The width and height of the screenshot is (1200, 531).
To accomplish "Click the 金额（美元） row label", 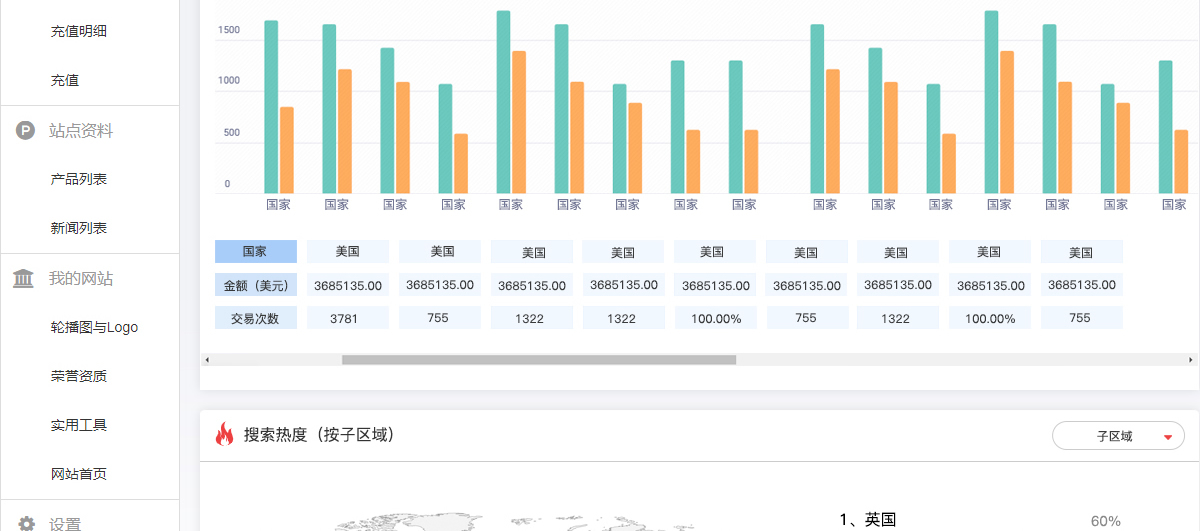I will point(255,285).
